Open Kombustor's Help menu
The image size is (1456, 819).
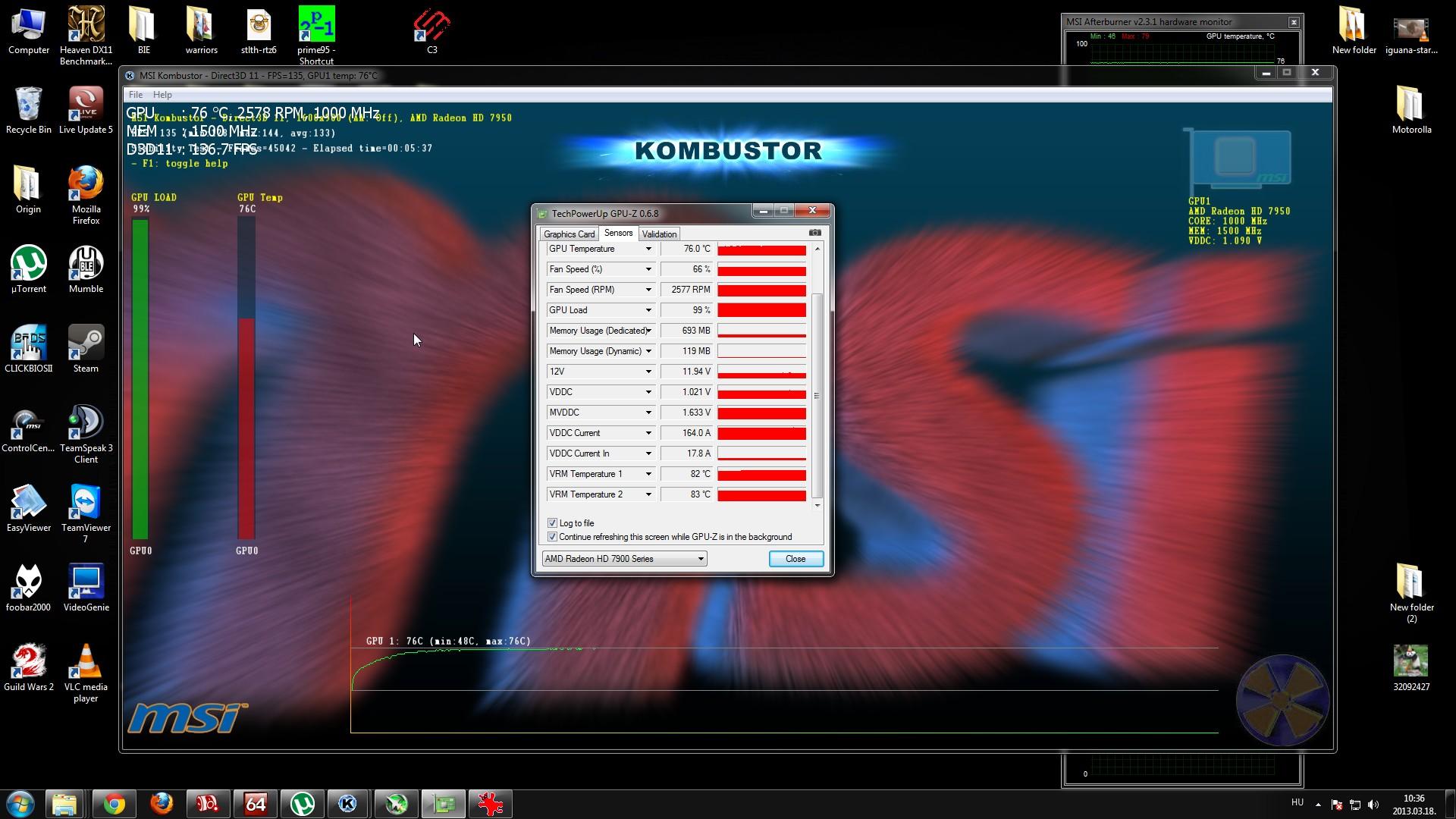(x=162, y=95)
